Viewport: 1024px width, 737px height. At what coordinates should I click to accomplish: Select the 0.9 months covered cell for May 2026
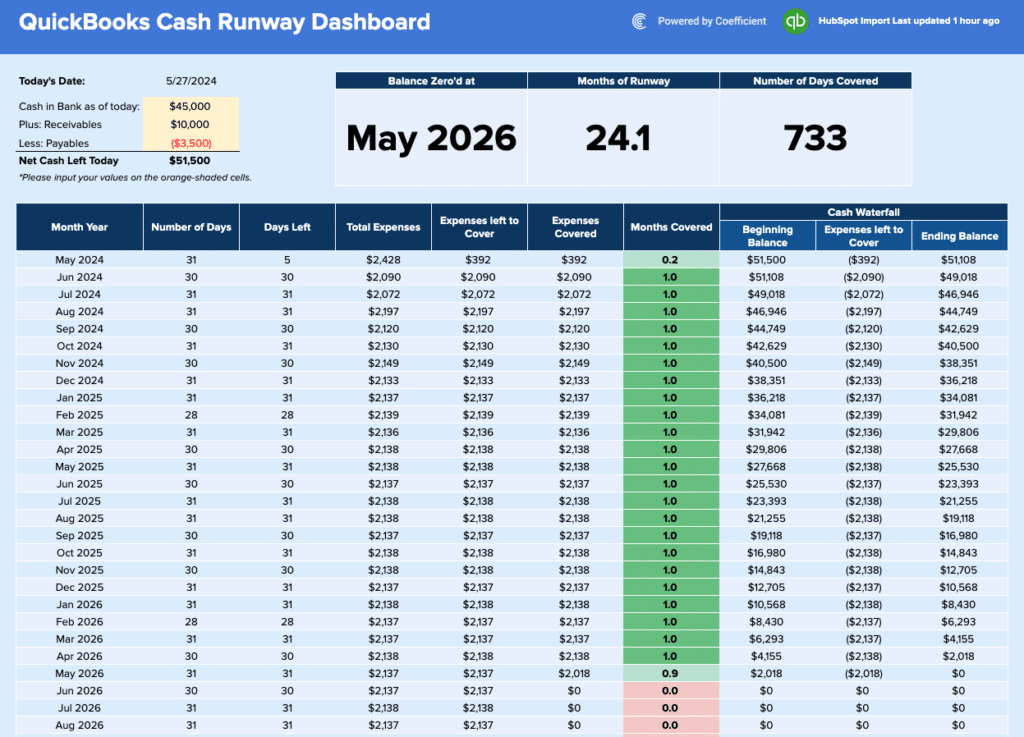(671, 673)
